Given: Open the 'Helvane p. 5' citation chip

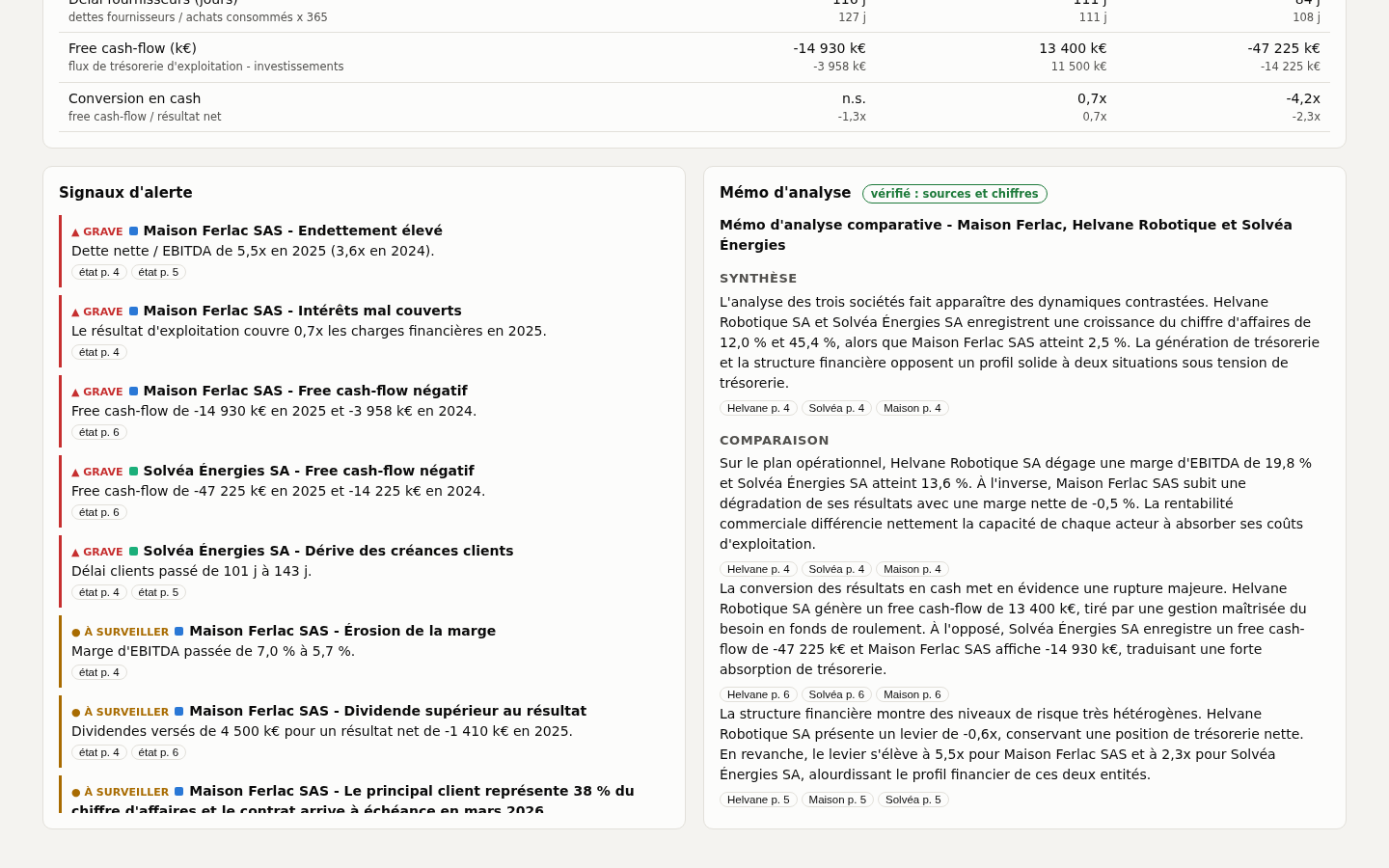Looking at the screenshot, I should click(758, 800).
